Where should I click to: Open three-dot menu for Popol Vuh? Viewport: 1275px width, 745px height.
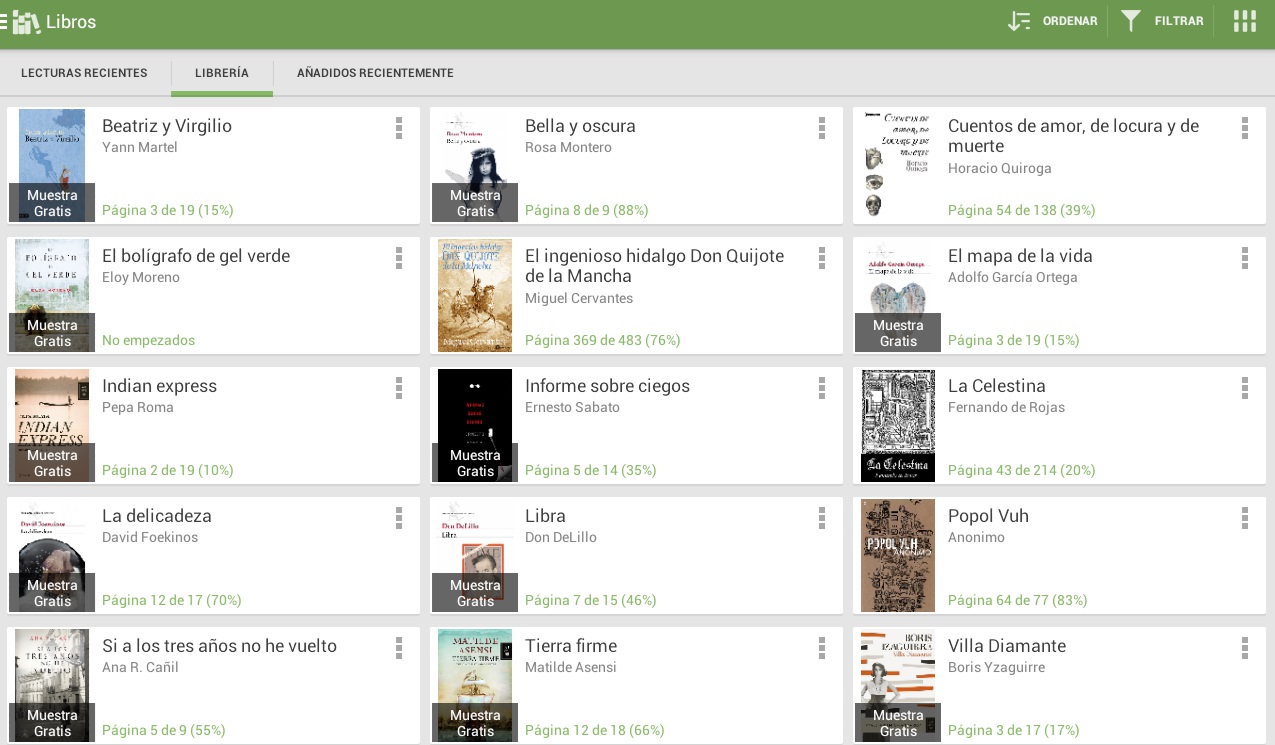coord(1244,518)
